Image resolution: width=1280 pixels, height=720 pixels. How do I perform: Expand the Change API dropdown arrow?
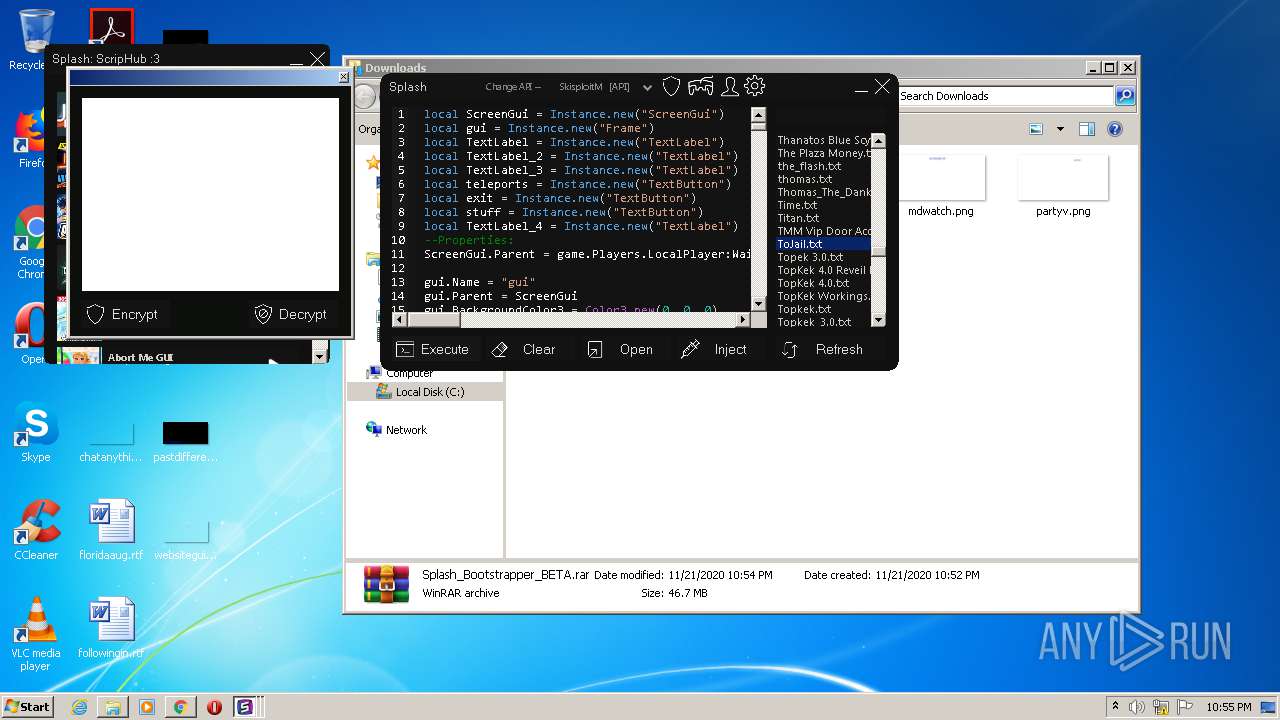point(647,88)
